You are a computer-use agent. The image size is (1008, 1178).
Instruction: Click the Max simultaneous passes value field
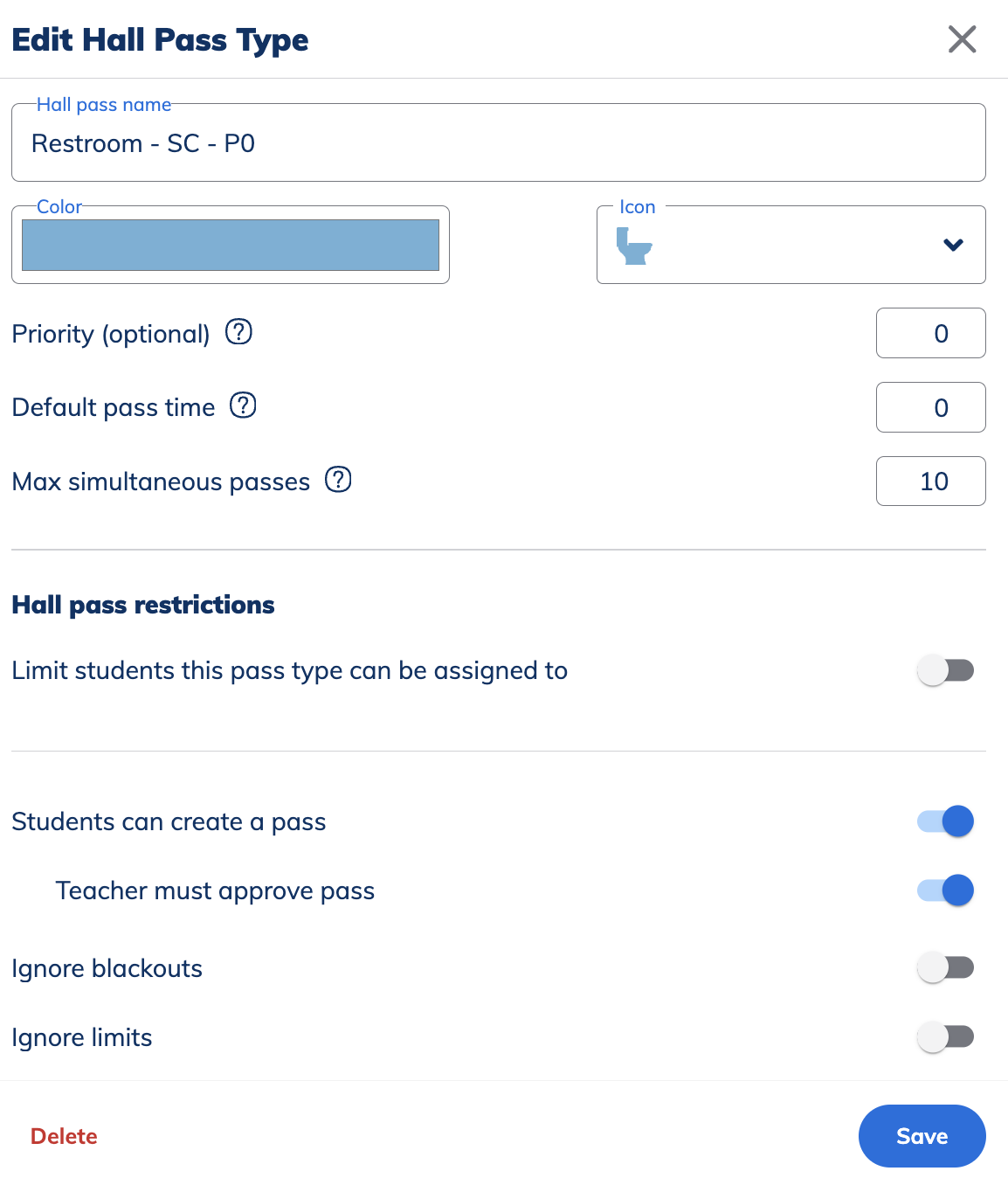tap(930, 481)
